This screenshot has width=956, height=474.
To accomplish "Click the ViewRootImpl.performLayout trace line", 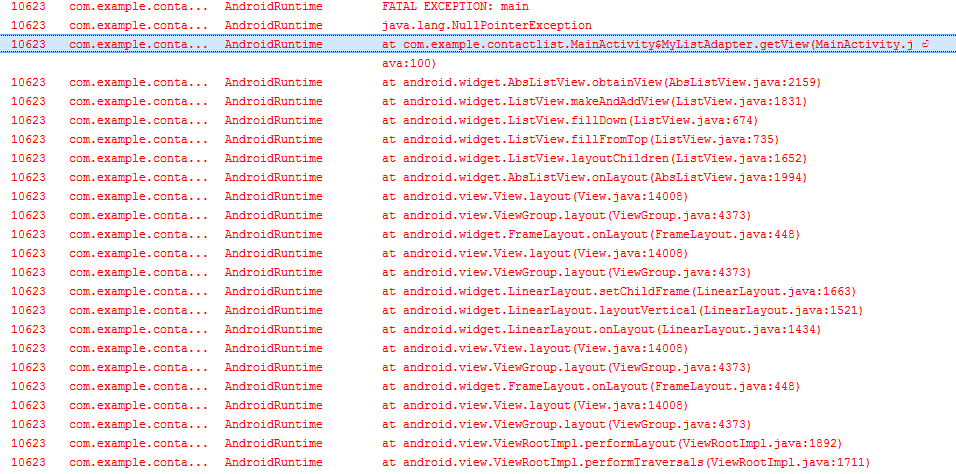I will 611,443.
